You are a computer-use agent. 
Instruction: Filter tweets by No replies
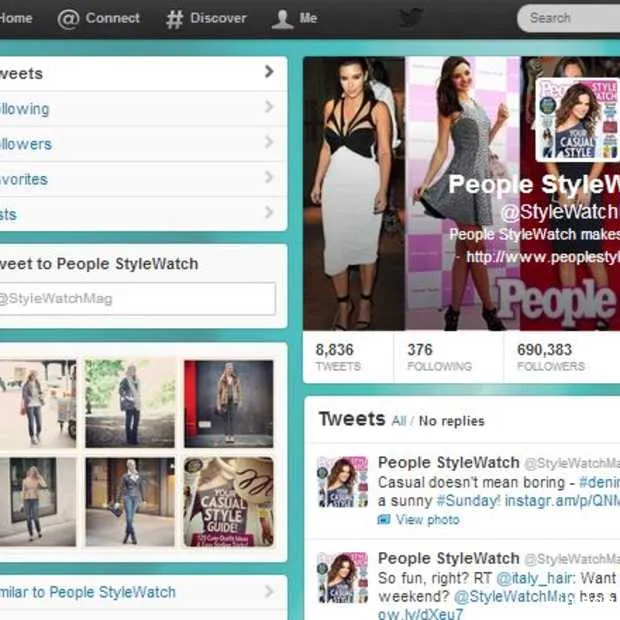coord(451,421)
